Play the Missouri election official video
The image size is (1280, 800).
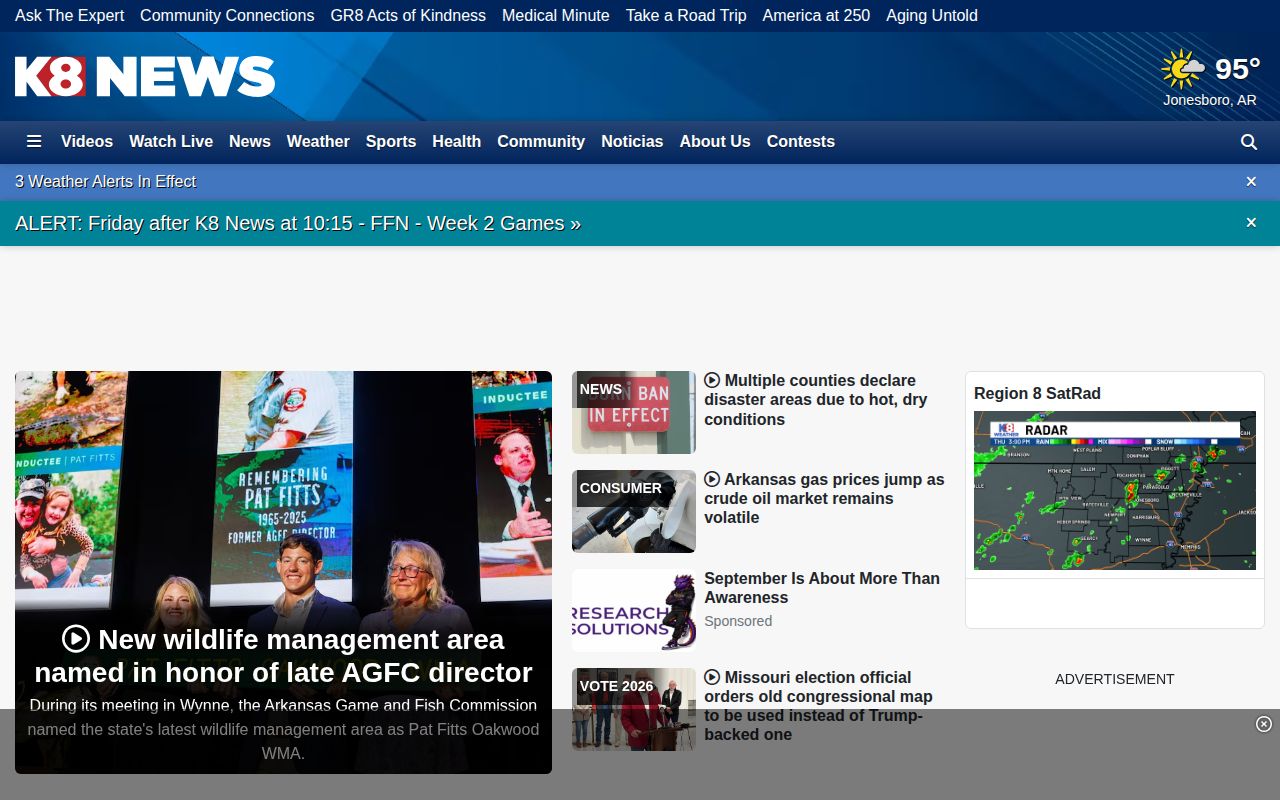(712, 677)
